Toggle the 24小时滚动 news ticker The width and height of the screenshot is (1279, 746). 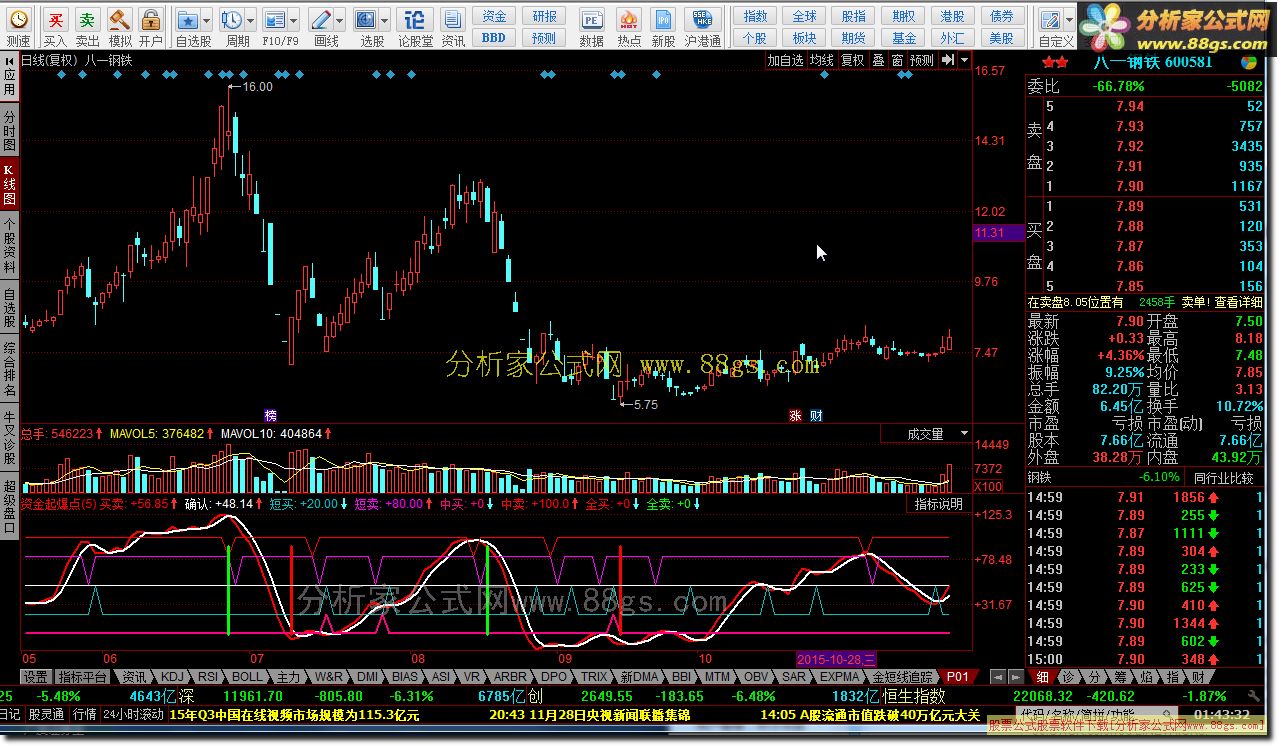pos(133,715)
